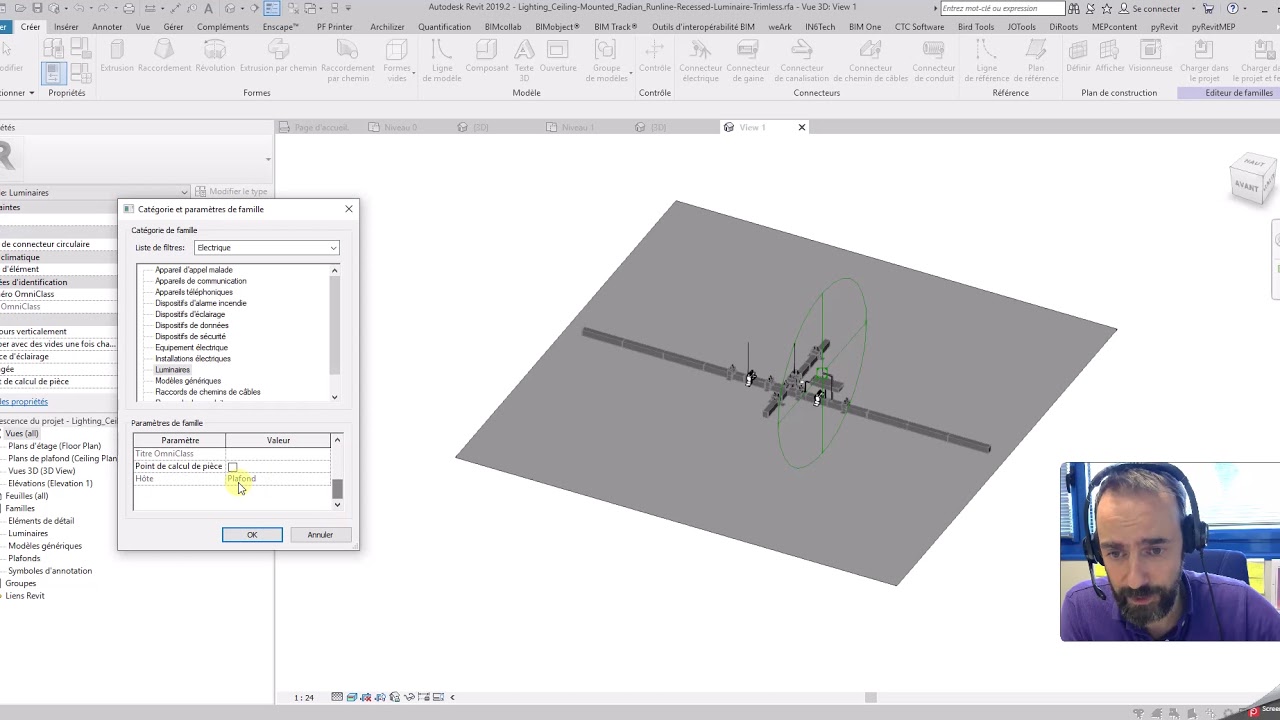Click Afficher plan de construction

click(x=1110, y=55)
